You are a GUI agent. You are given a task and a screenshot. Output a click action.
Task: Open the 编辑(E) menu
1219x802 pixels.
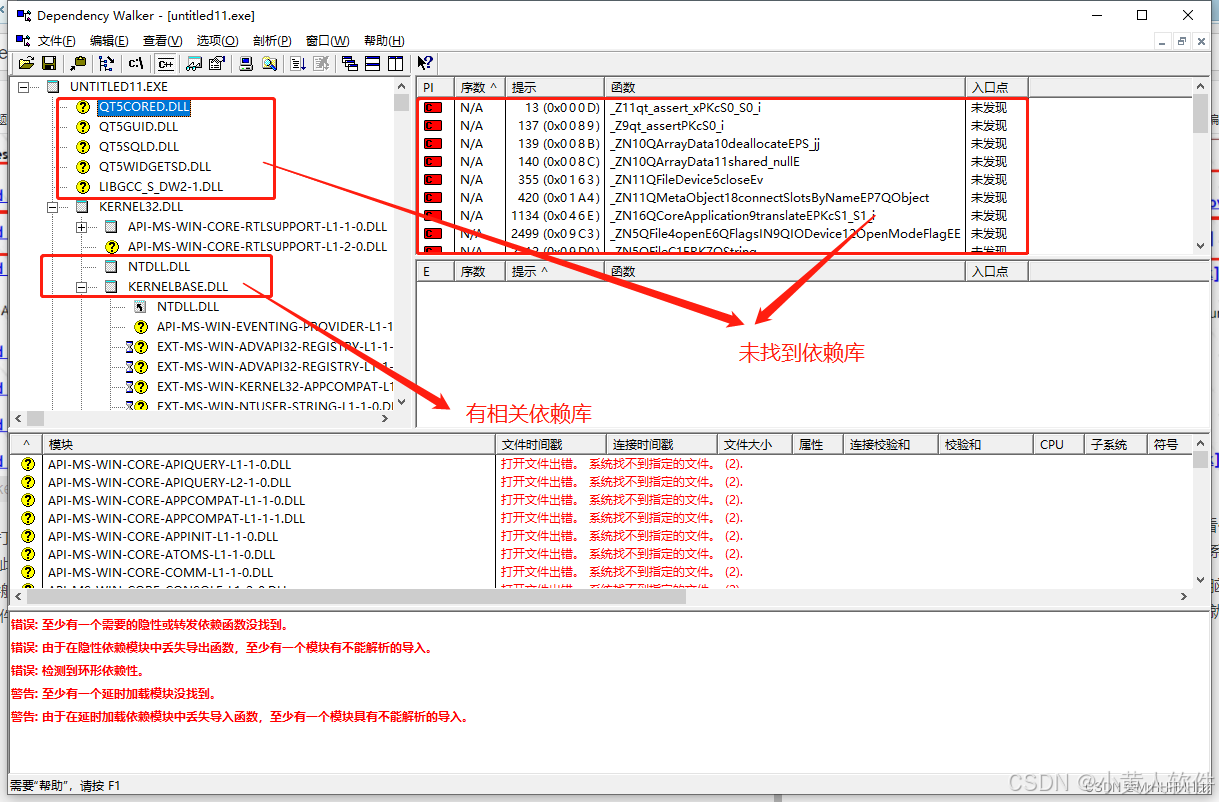pyautogui.click(x=109, y=41)
